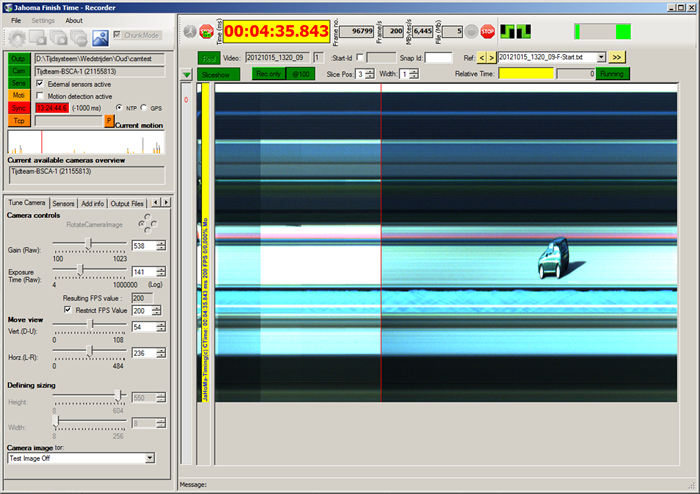
Task: Switch to the Add info tab
Action: pos(92,203)
